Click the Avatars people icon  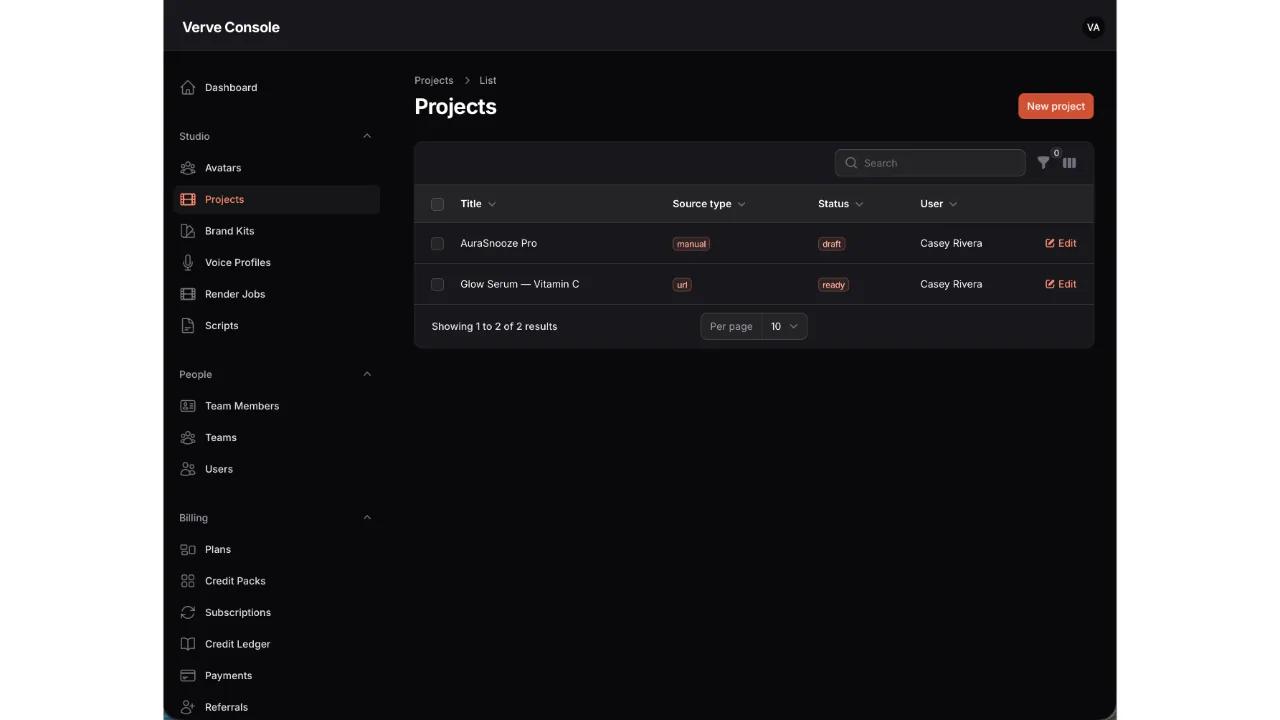pyautogui.click(x=187, y=168)
